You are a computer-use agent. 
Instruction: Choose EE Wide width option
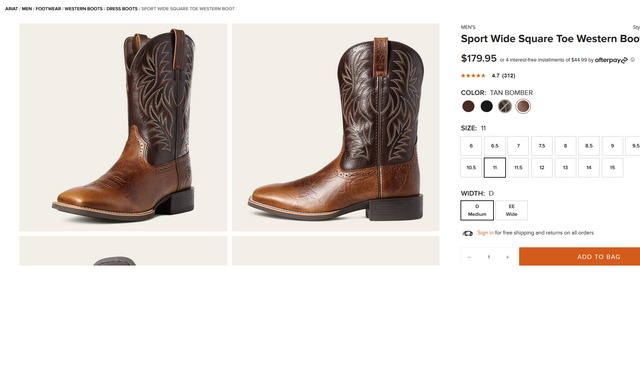[x=511, y=210]
